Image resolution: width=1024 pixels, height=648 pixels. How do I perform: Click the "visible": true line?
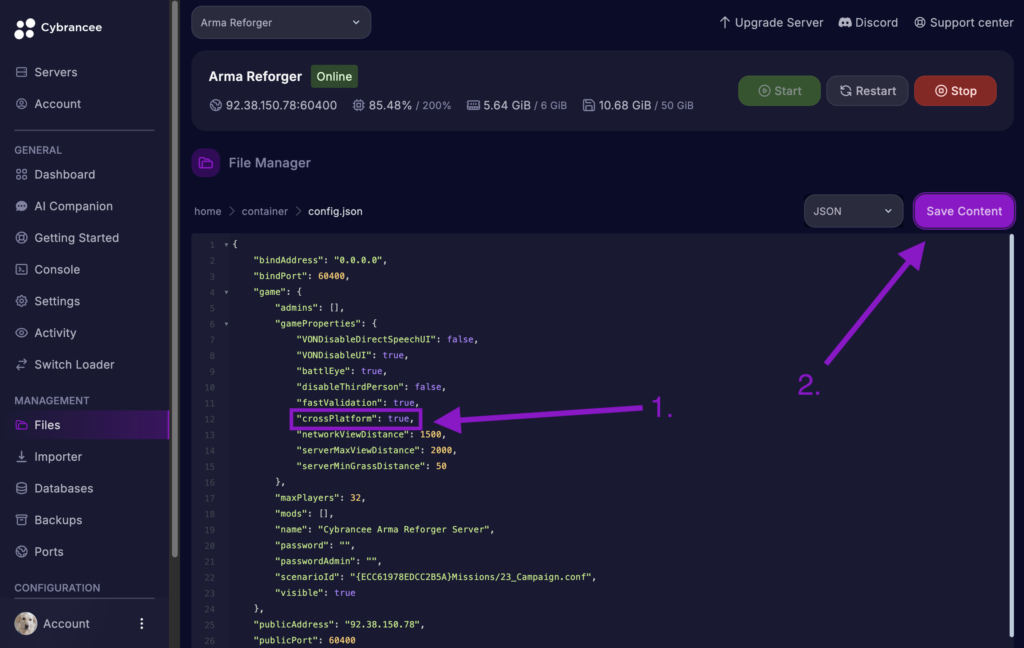(x=315, y=592)
